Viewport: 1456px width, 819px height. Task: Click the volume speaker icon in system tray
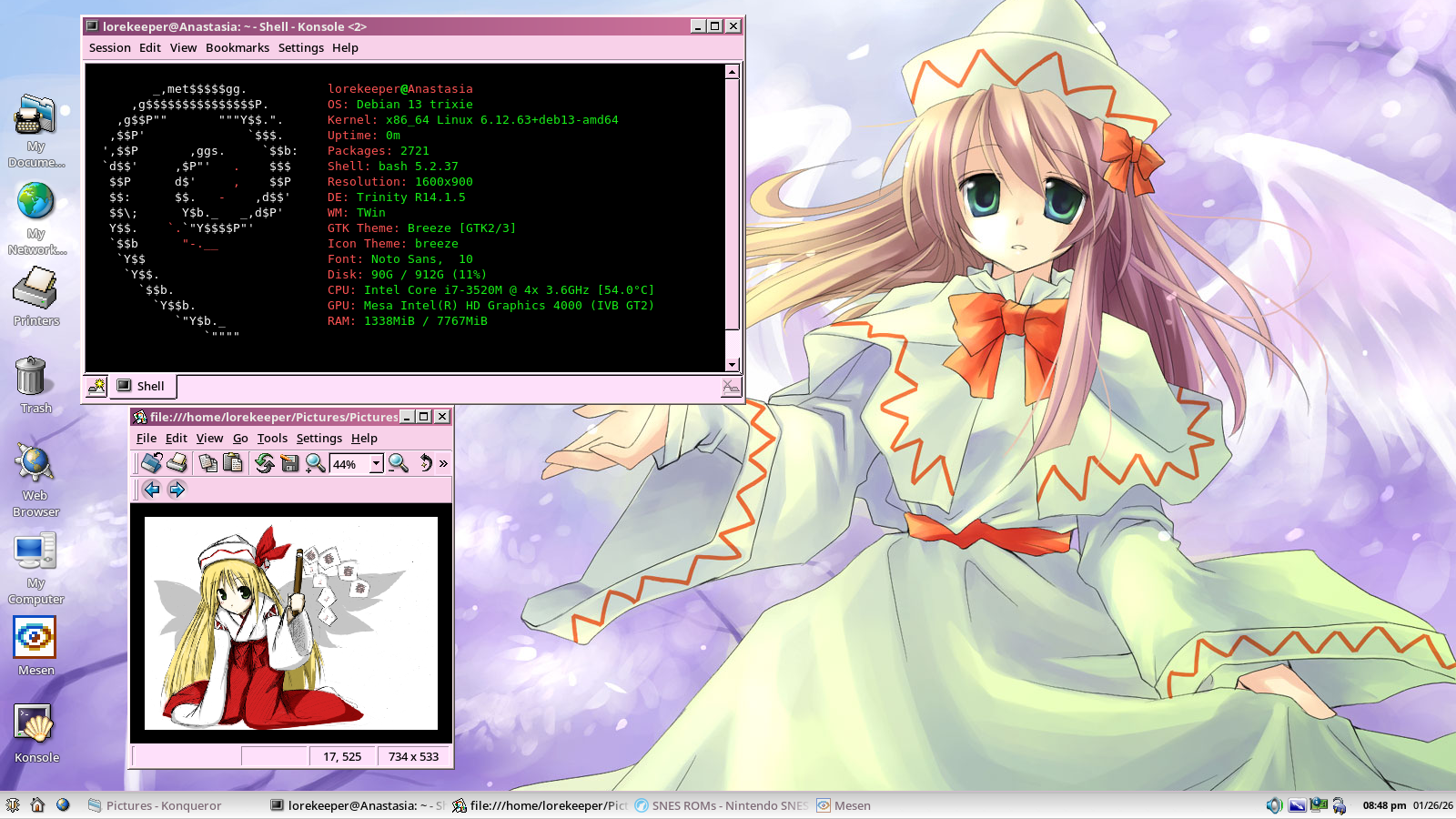(1274, 805)
